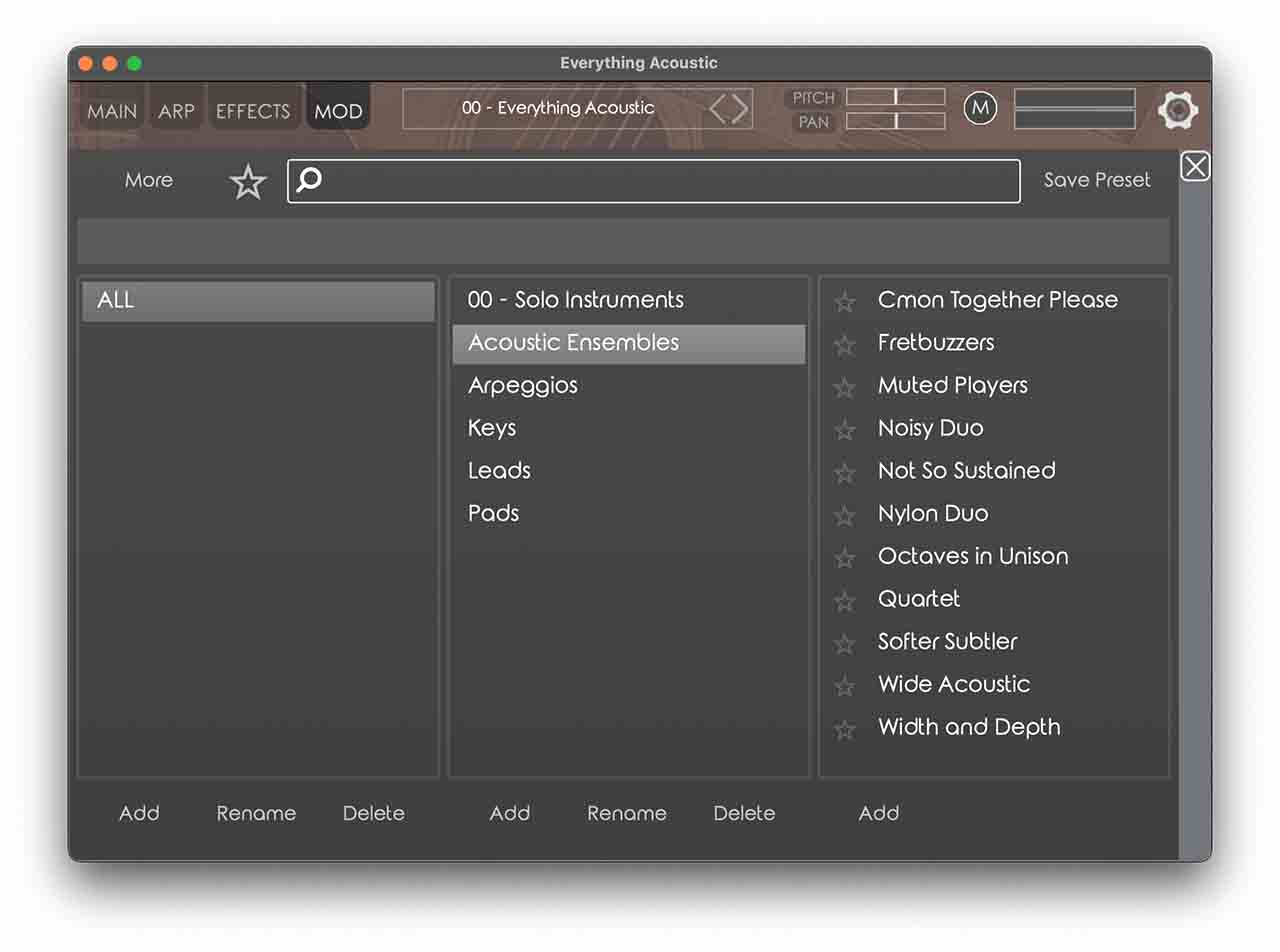Load the Octaves in Unison preset

click(973, 556)
